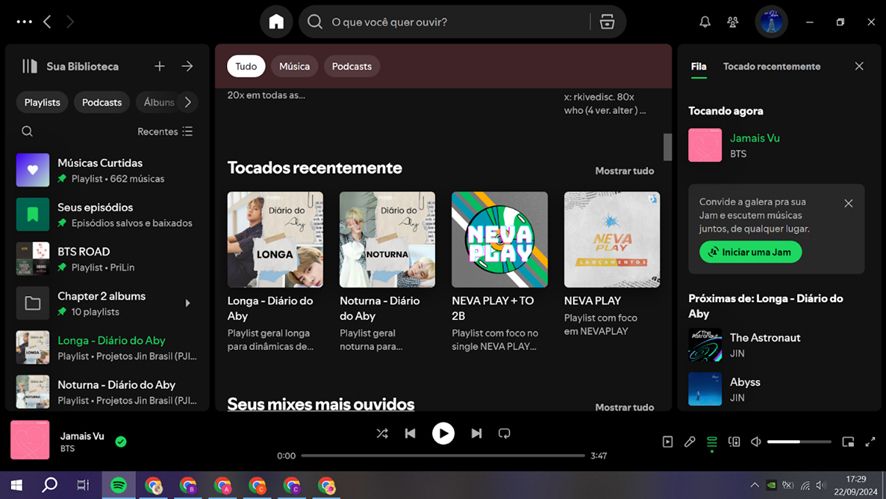
Task: Mute with the speaker icon
Action: (755, 441)
